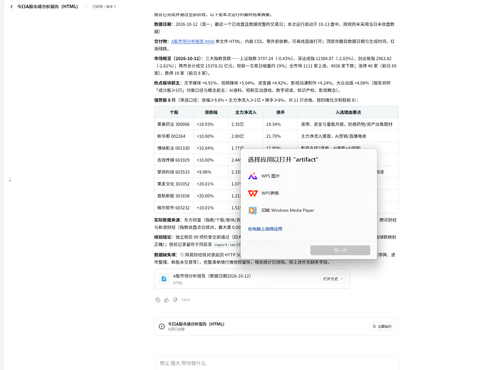This screenshot has width=500, height=370.
Task: Click the vertical dots handle on the left edge
Action: pos(10,179)
